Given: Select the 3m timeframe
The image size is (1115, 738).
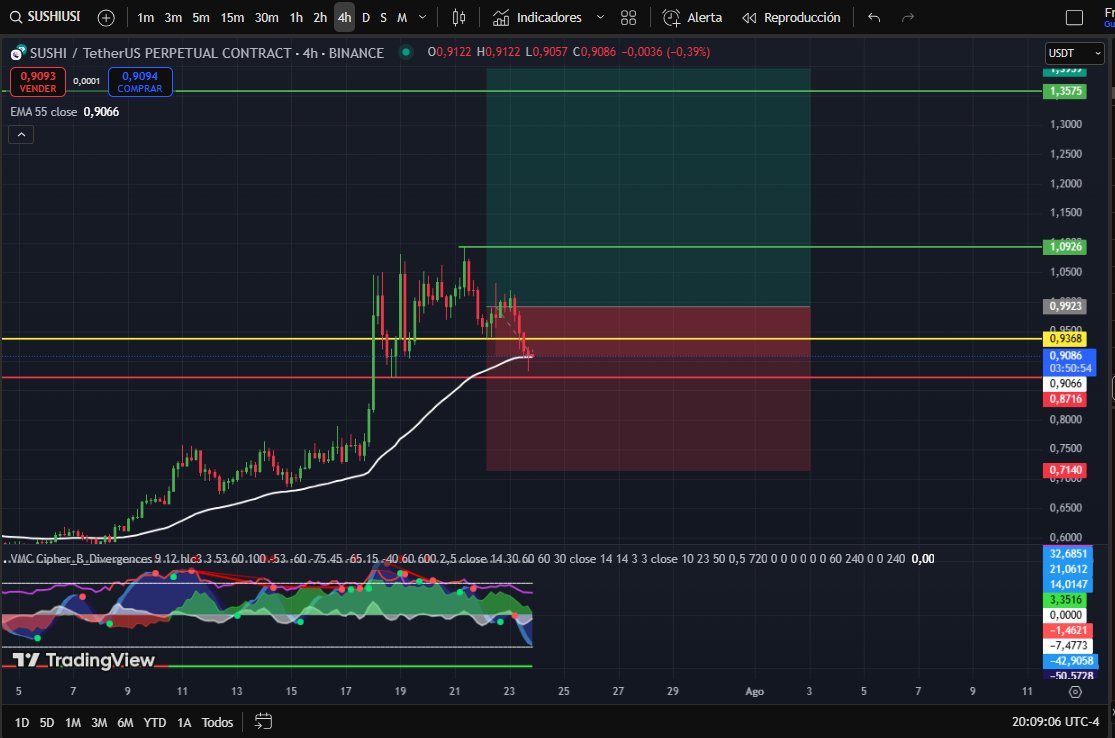Looking at the screenshot, I should tap(174, 18).
